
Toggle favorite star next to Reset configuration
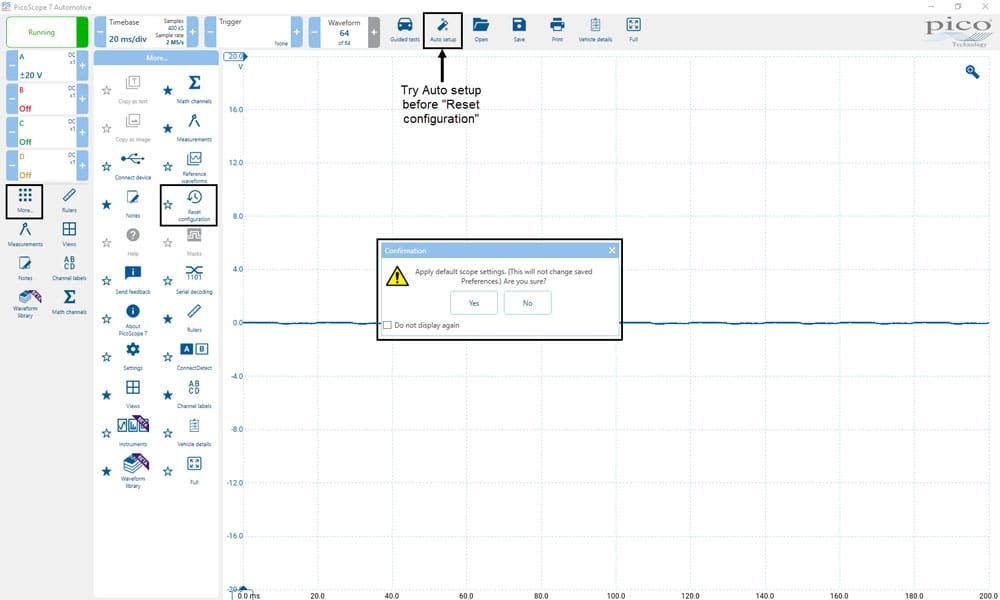[168, 205]
